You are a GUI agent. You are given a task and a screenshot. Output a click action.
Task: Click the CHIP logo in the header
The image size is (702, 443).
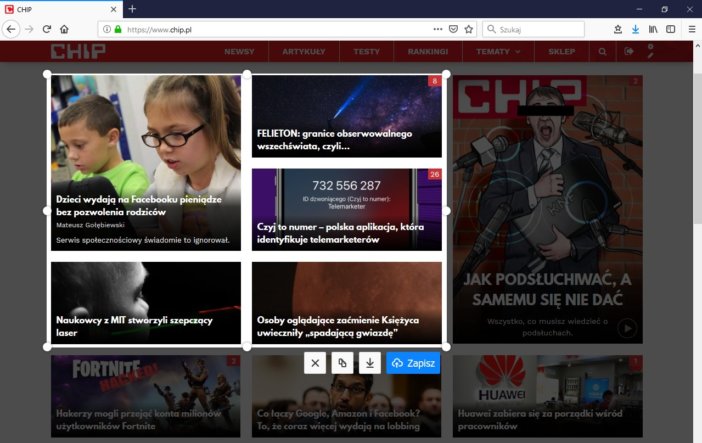point(78,52)
